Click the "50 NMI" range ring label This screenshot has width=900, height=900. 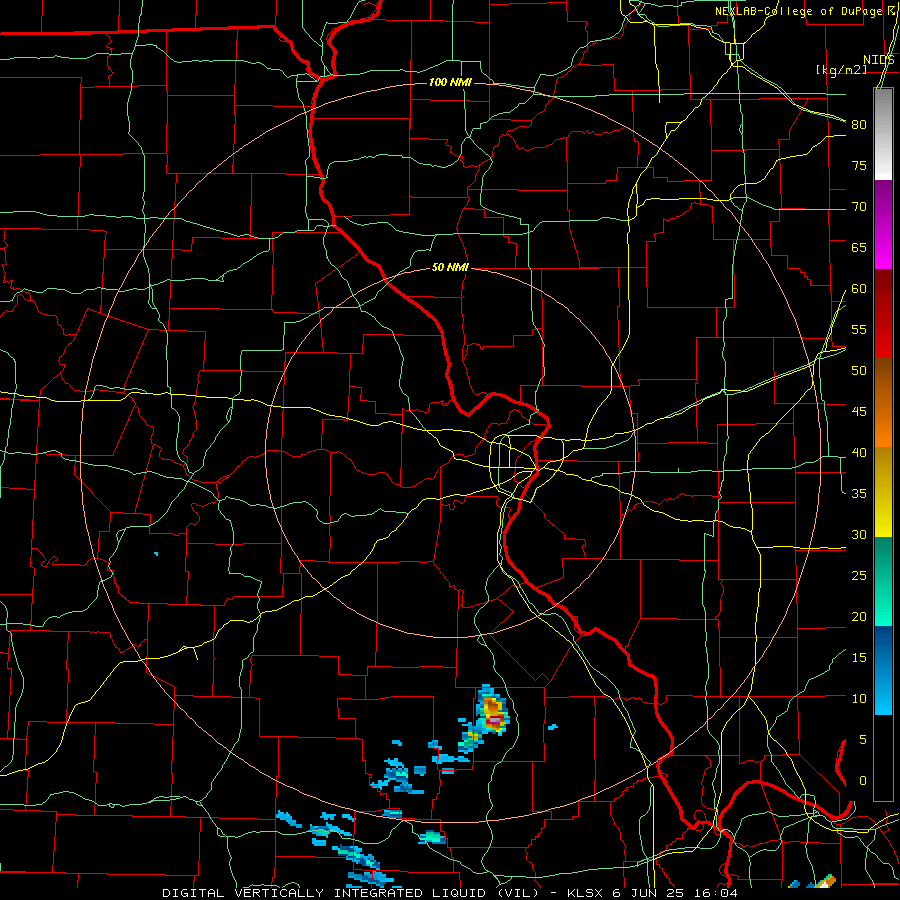[x=450, y=267]
